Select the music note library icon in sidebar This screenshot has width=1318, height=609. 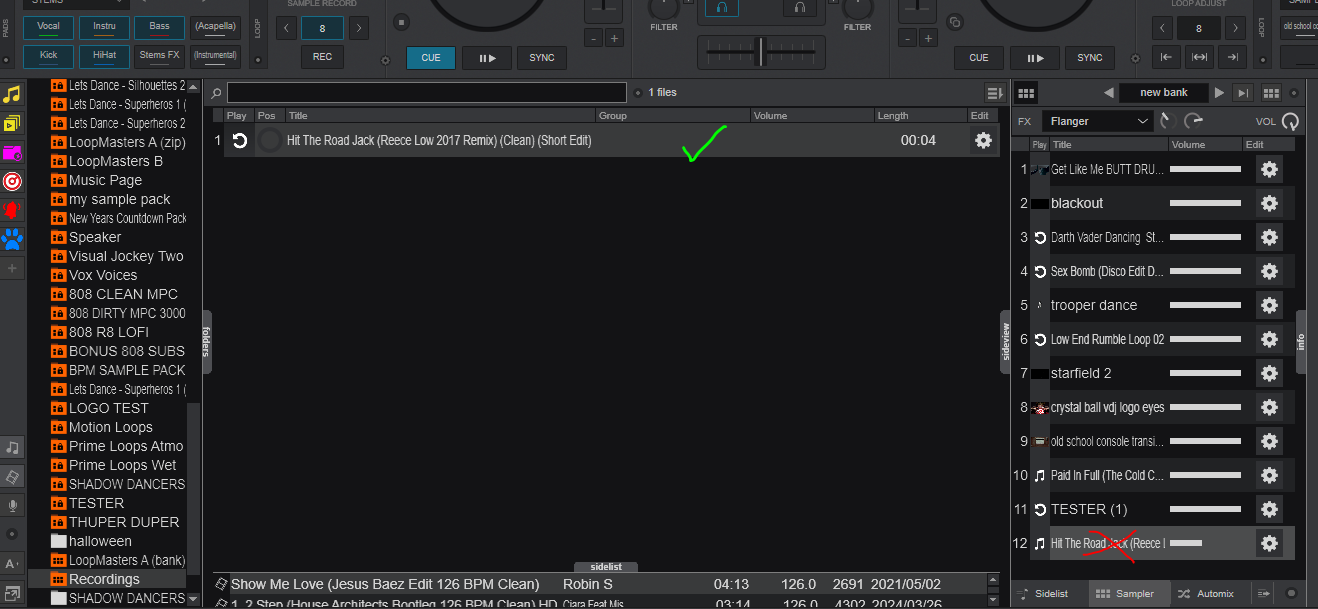coord(13,94)
